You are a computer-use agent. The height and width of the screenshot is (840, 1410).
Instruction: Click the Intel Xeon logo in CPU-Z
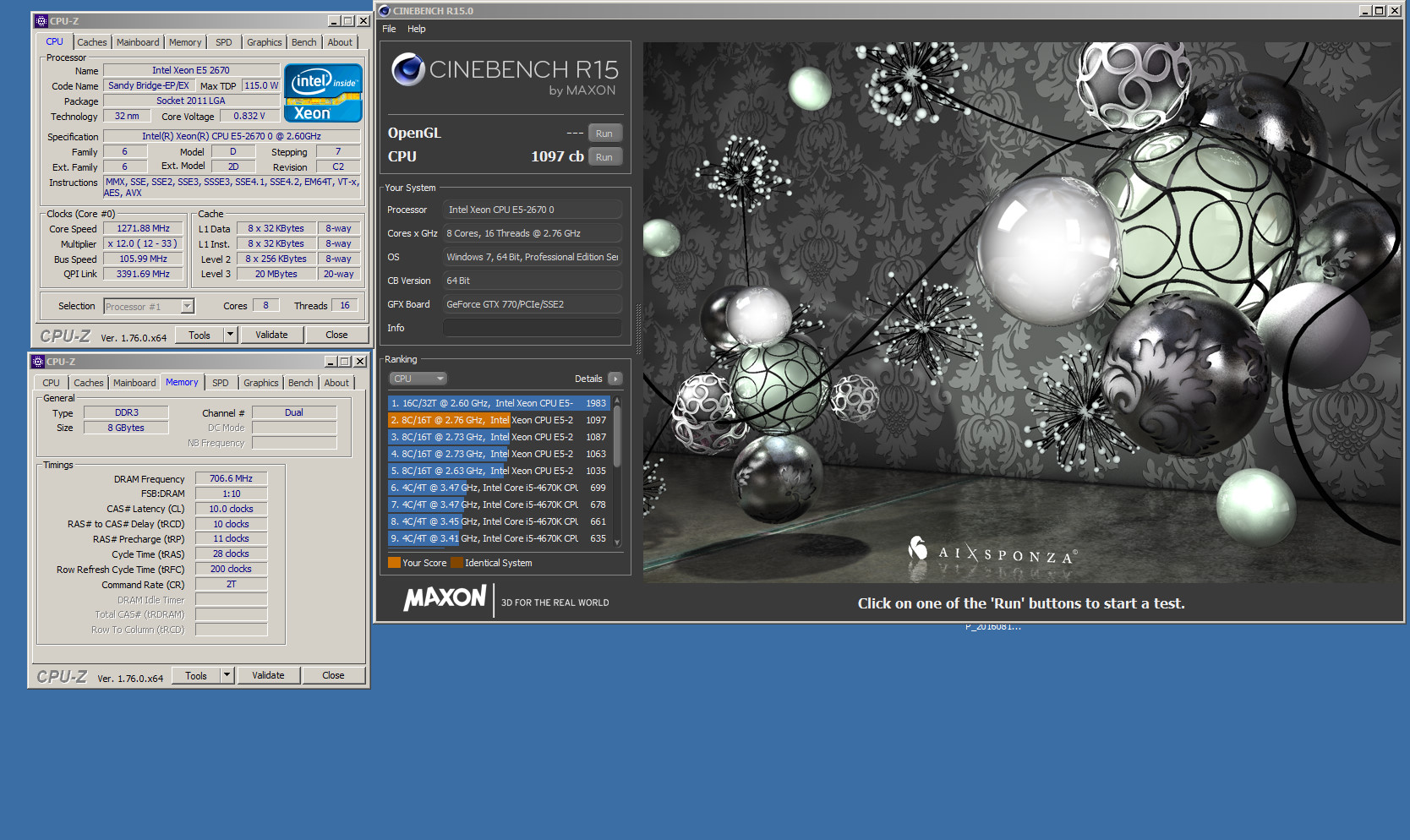click(x=323, y=93)
